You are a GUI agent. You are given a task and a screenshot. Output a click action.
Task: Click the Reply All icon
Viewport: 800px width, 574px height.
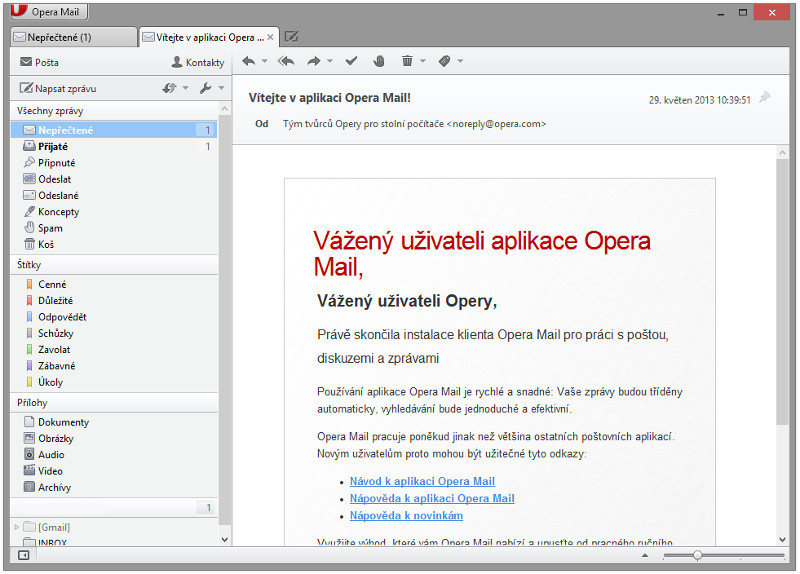pos(286,61)
